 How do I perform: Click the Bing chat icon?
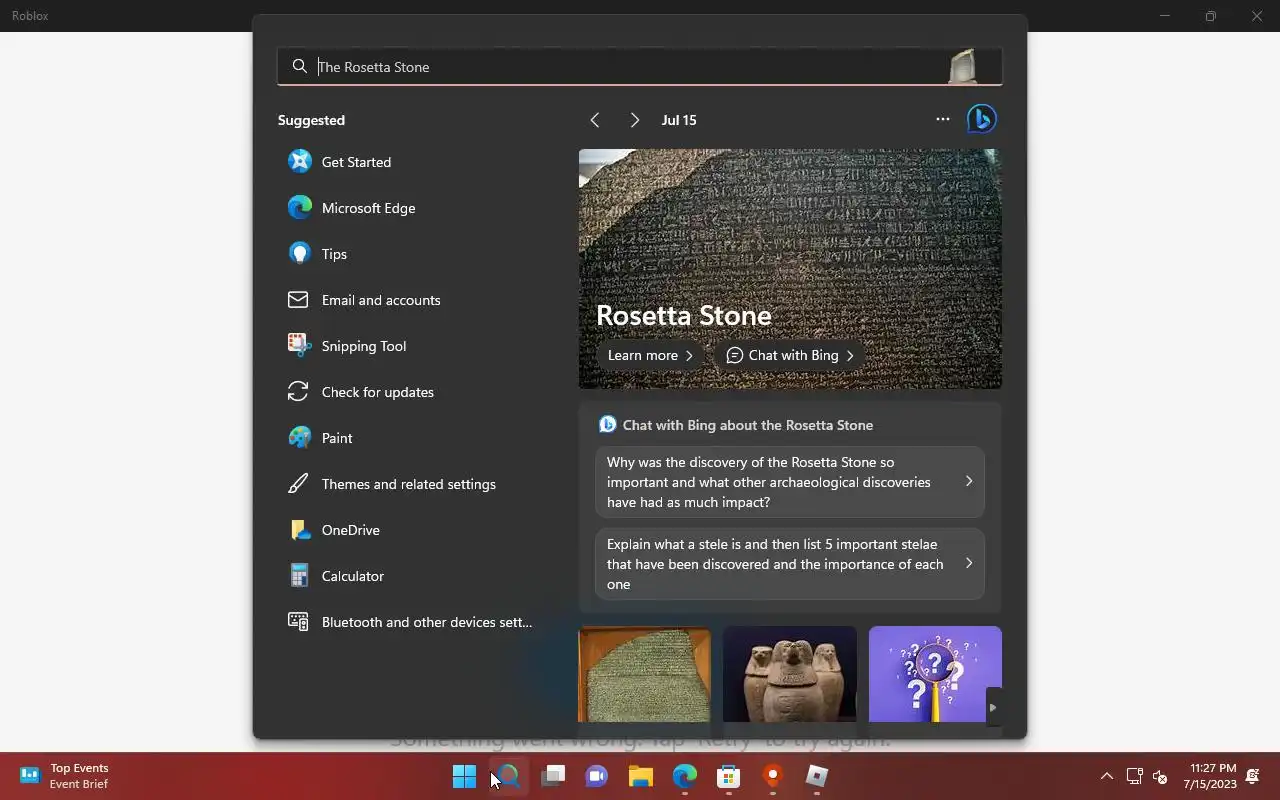point(982,119)
